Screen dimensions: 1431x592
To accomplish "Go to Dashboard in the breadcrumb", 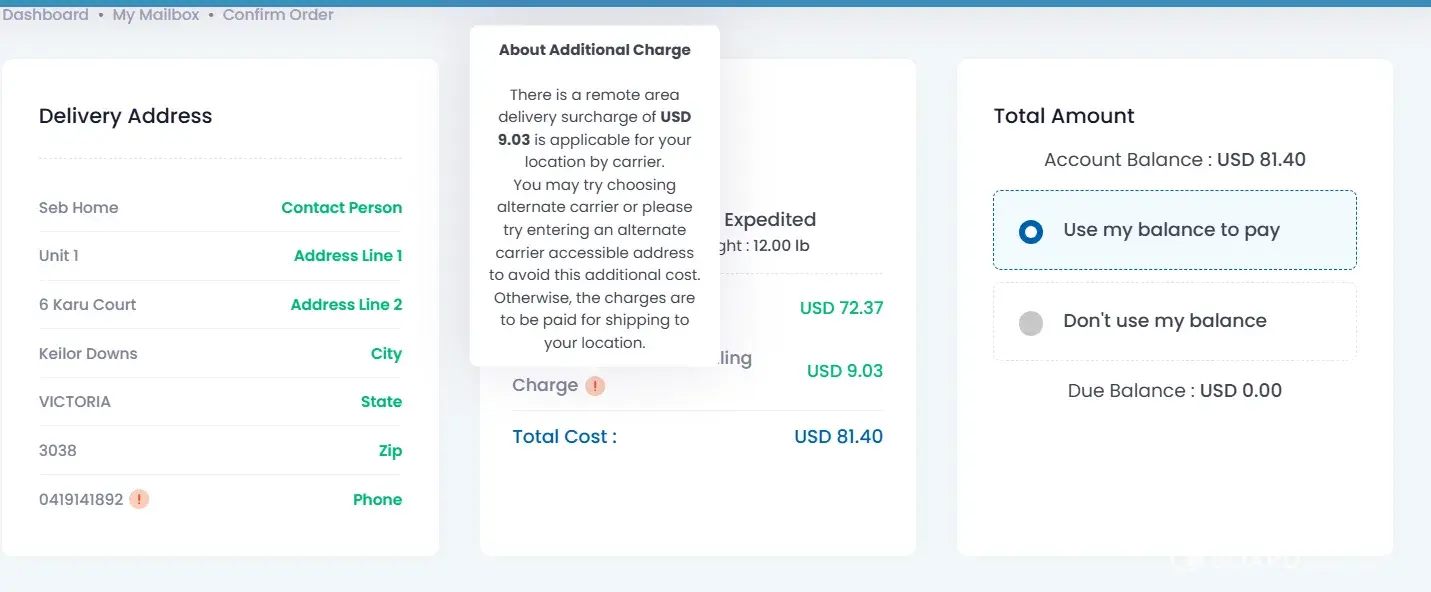I will (x=46, y=15).
